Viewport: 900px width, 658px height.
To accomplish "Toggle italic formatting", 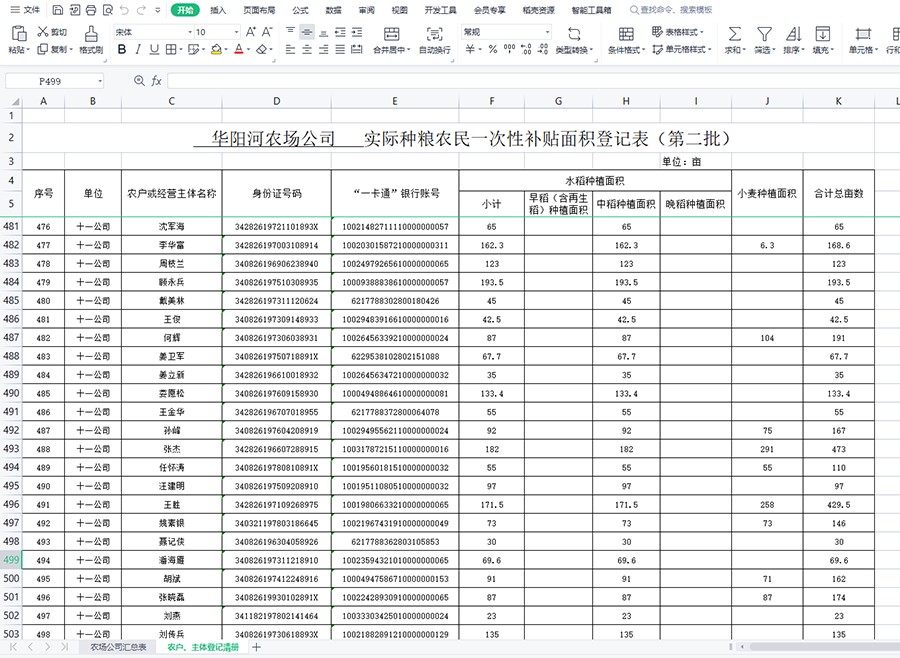I will [x=138, y=49].
